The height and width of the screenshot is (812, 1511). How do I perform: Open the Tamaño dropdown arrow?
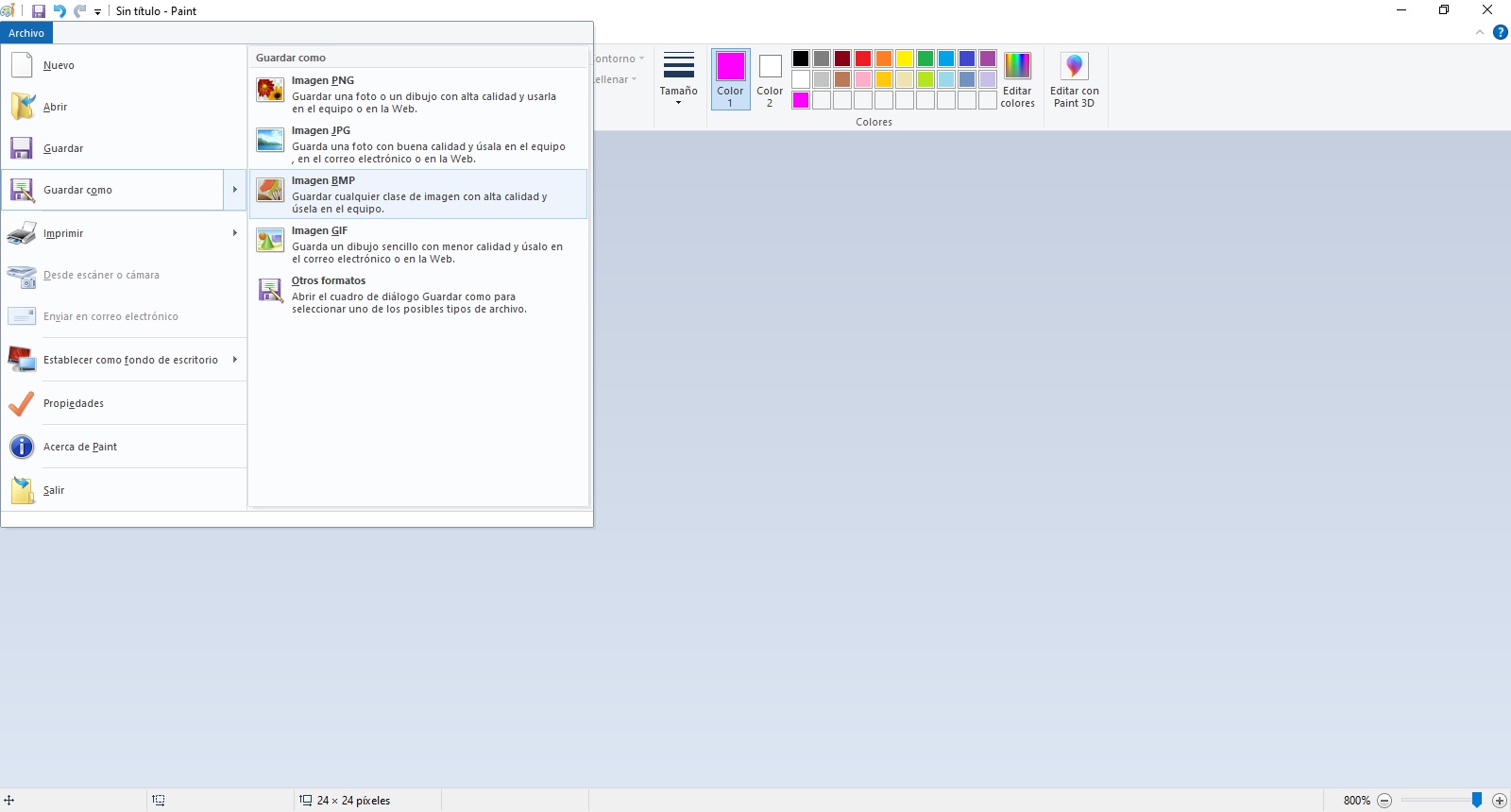click(x=679, y=103)
